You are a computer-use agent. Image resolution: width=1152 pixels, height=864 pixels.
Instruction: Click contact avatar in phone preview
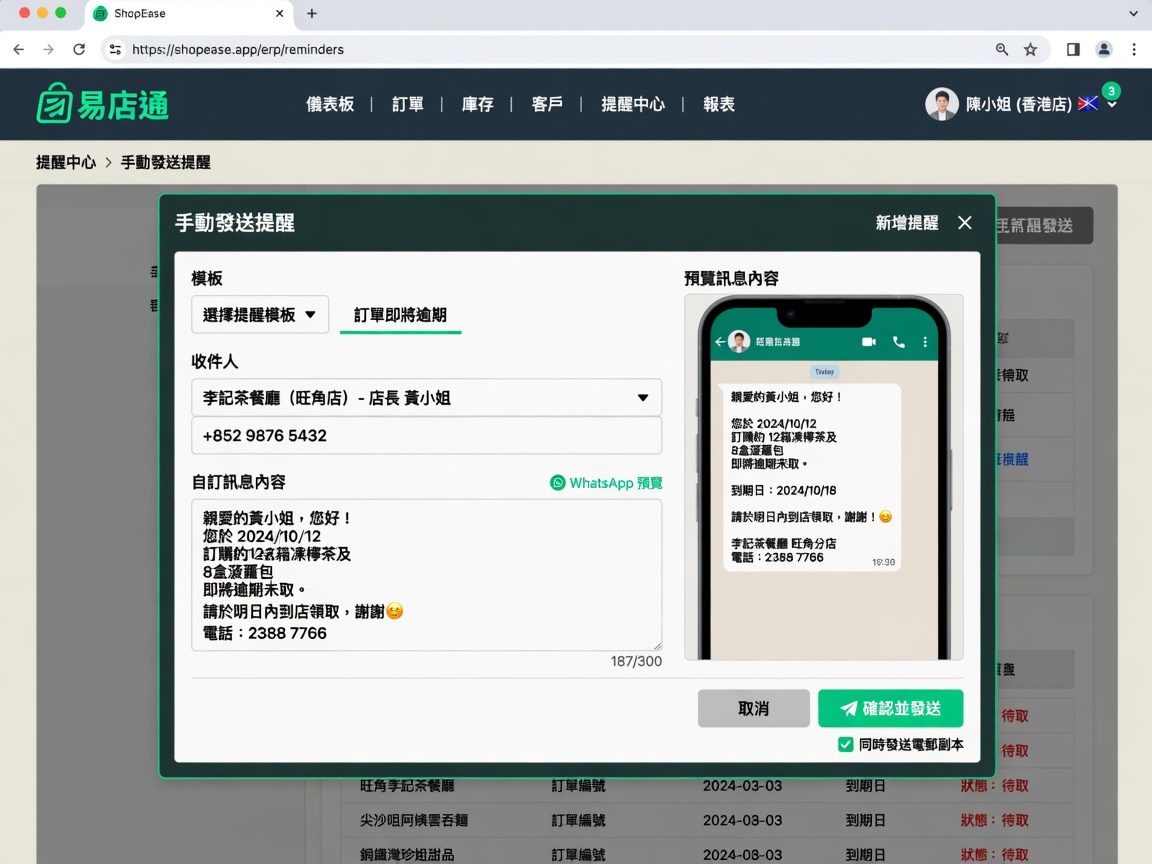[738, 342]
